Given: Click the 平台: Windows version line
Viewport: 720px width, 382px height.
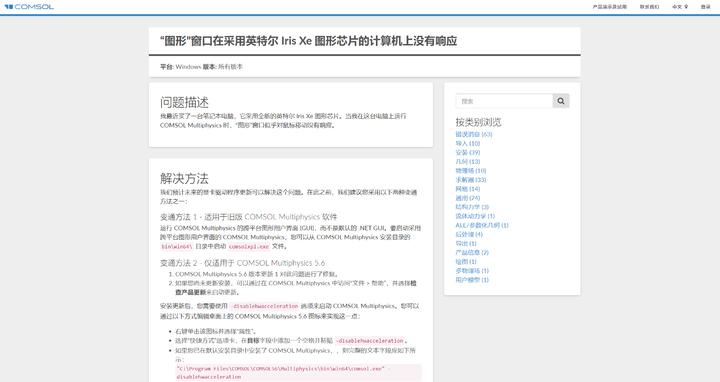Looking at the screenshot, I should pyautogui.click(x=201, y=67).
